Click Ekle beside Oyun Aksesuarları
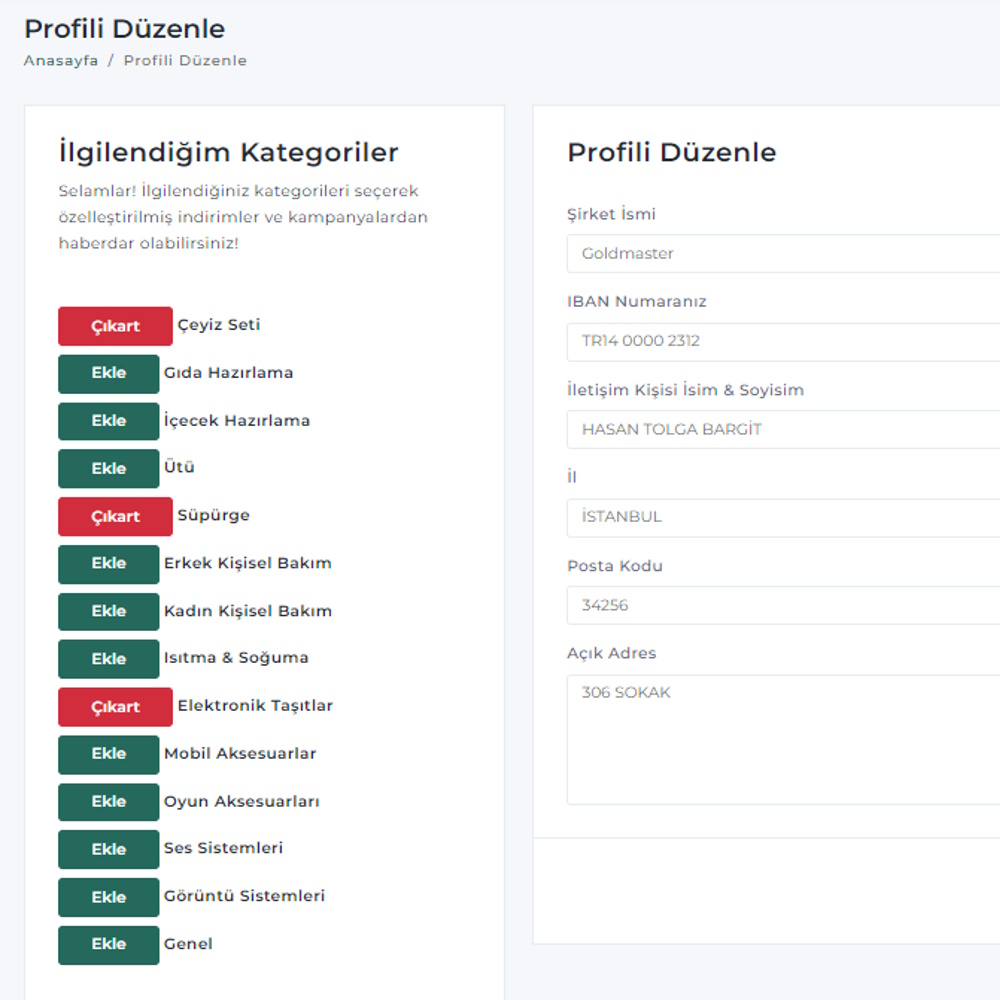The height and width of the screenshot is (1000, 1000). [x=108, y=802]
